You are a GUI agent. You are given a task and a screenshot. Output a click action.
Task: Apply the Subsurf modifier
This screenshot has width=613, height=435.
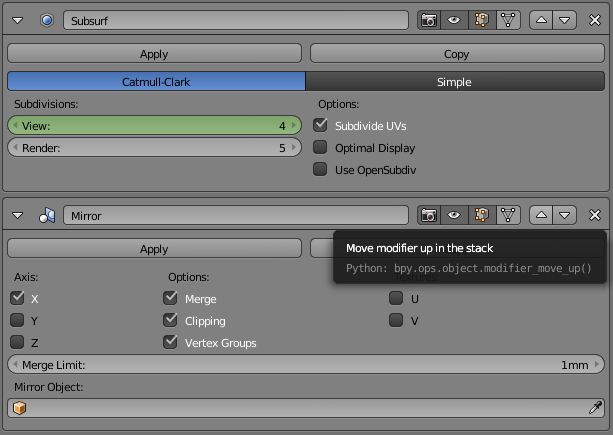click(154, 54)
